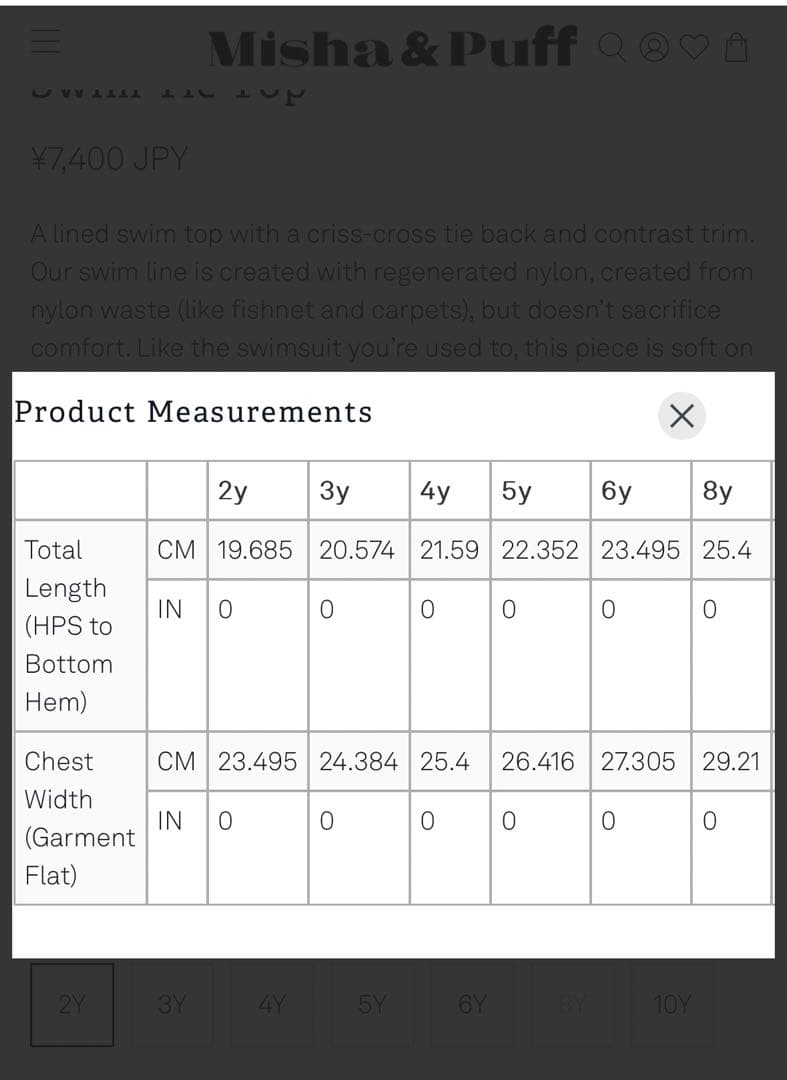Click the ¥7,400 JPY price text

coord(109,158)
